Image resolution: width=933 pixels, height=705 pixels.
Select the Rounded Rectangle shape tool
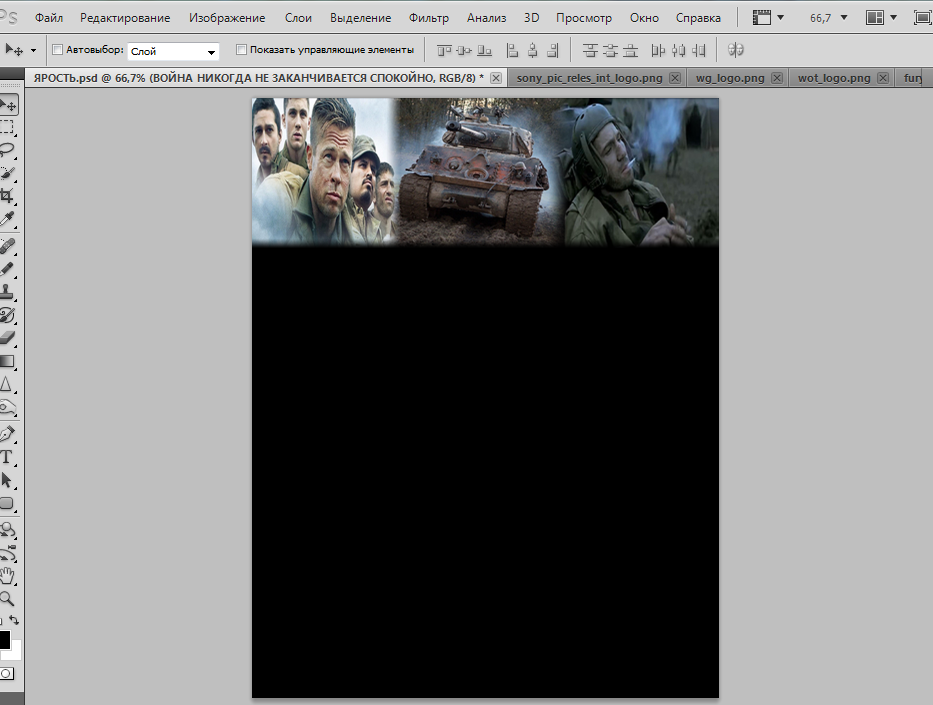click(x=7, y=503)
